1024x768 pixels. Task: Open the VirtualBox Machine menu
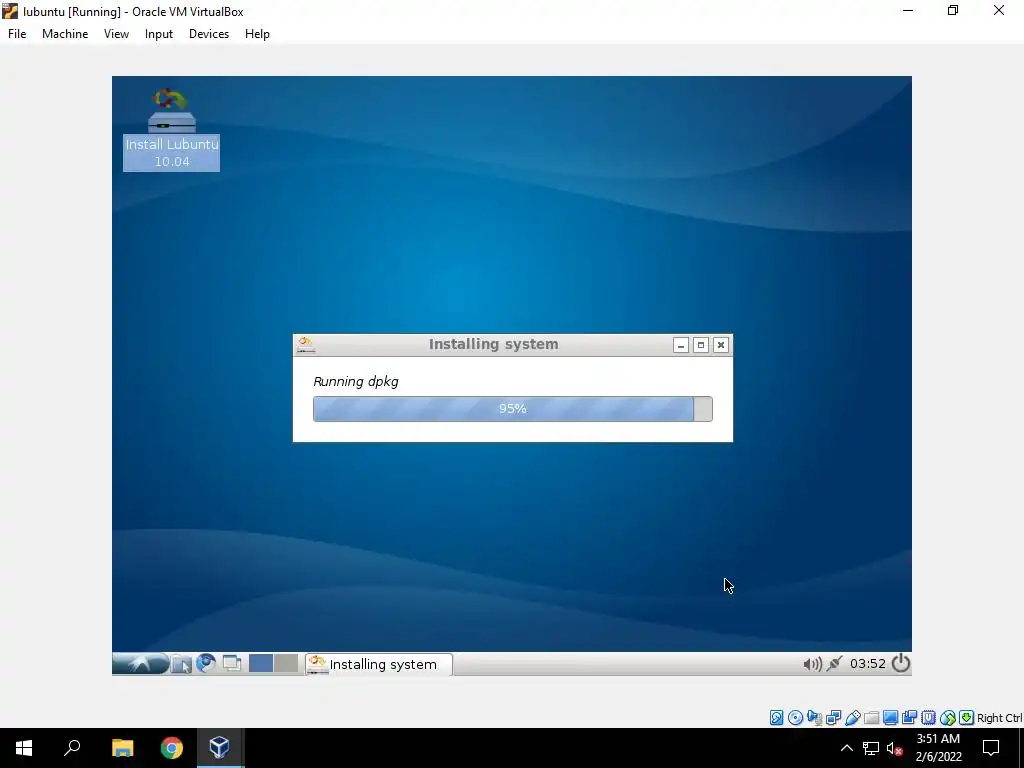click(65, 34)
